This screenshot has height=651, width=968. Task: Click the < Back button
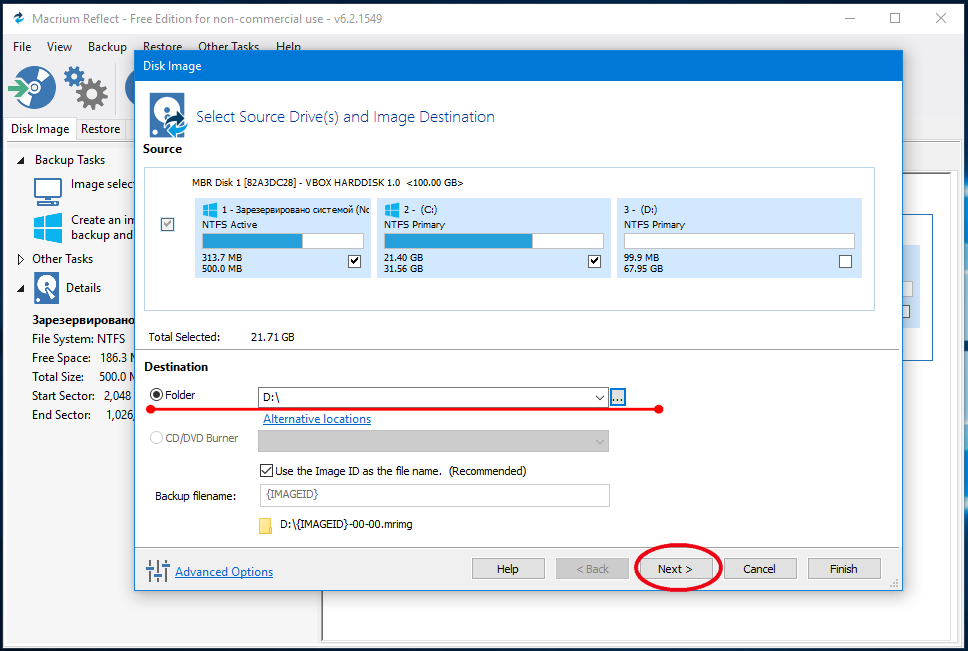tap(593, 569)
